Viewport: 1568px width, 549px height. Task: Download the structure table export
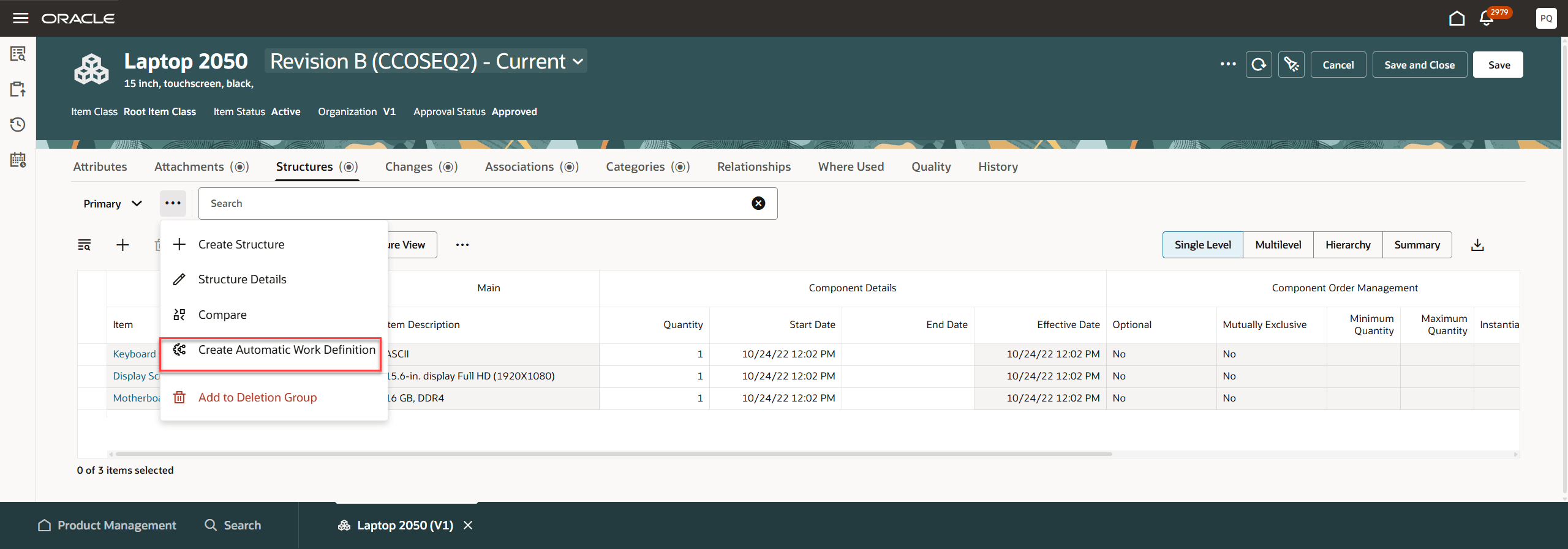(1477, 245)
